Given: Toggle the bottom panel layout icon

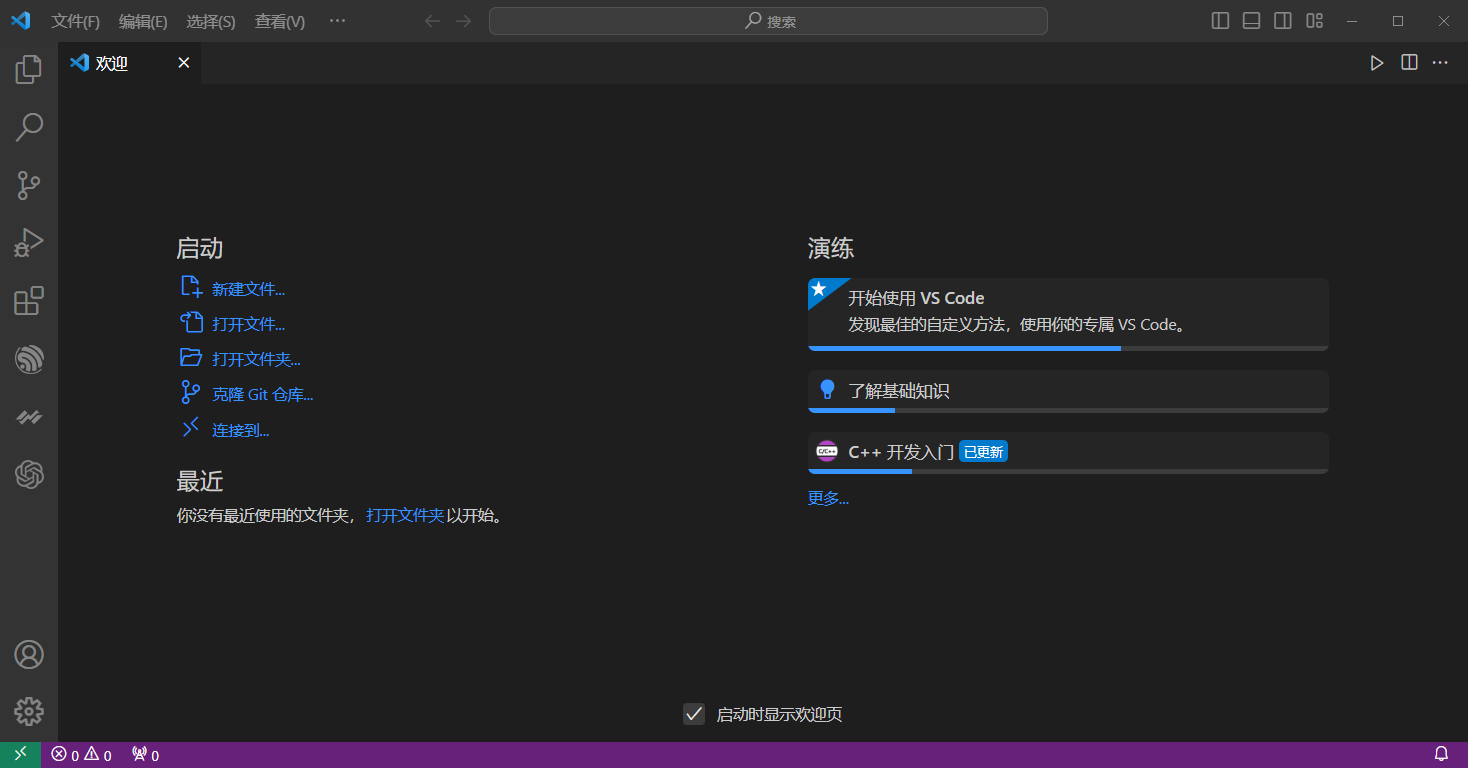Looking at the screenshot, I should point(1251,21).
